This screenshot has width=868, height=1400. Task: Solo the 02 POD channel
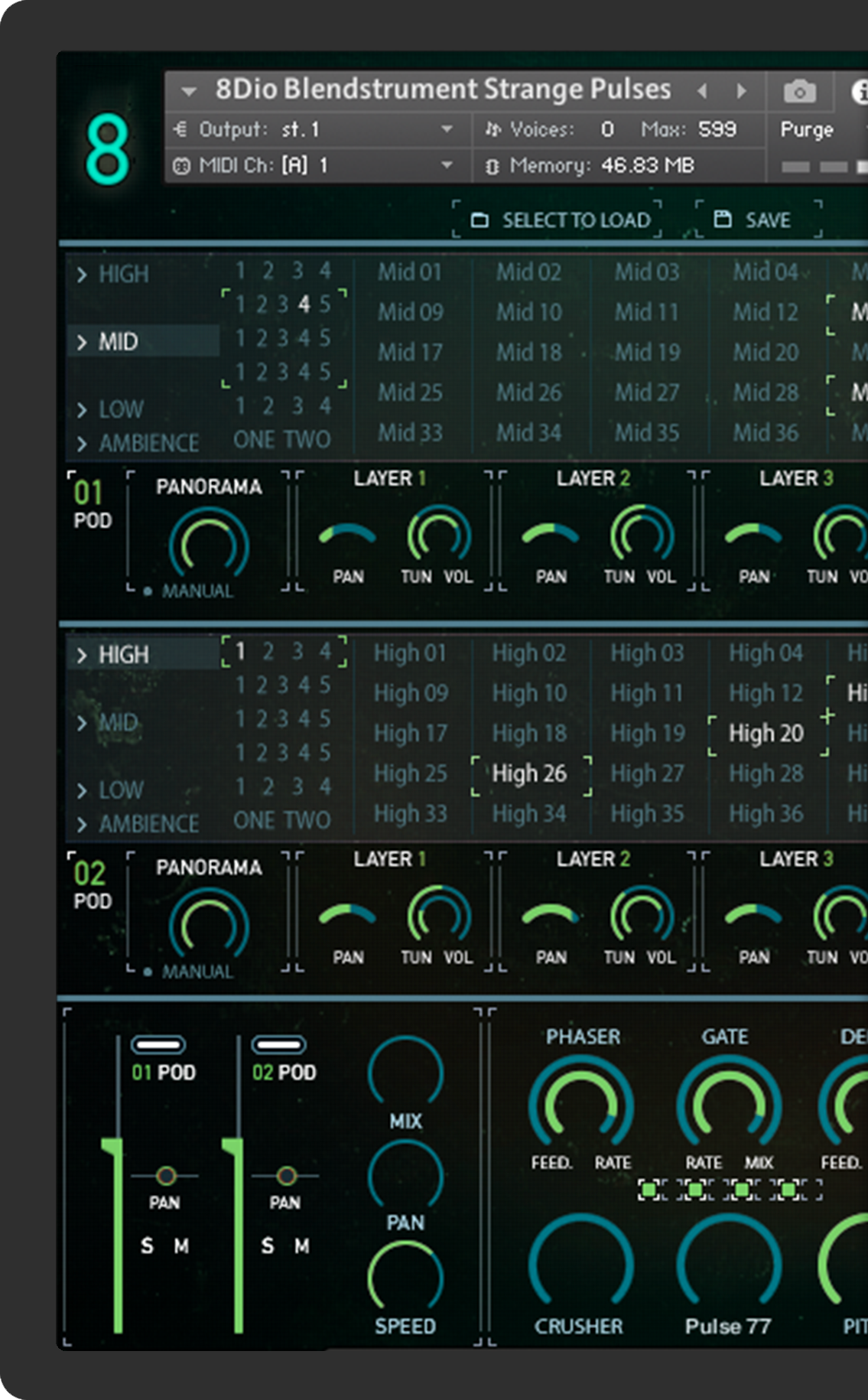pos(268,1246)
